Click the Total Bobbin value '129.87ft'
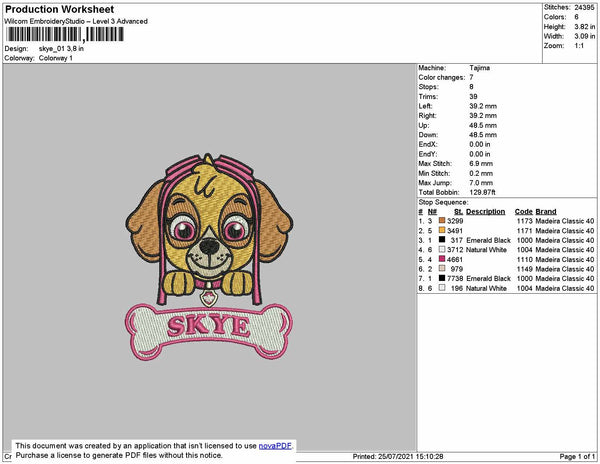 (x=483, y=192)
